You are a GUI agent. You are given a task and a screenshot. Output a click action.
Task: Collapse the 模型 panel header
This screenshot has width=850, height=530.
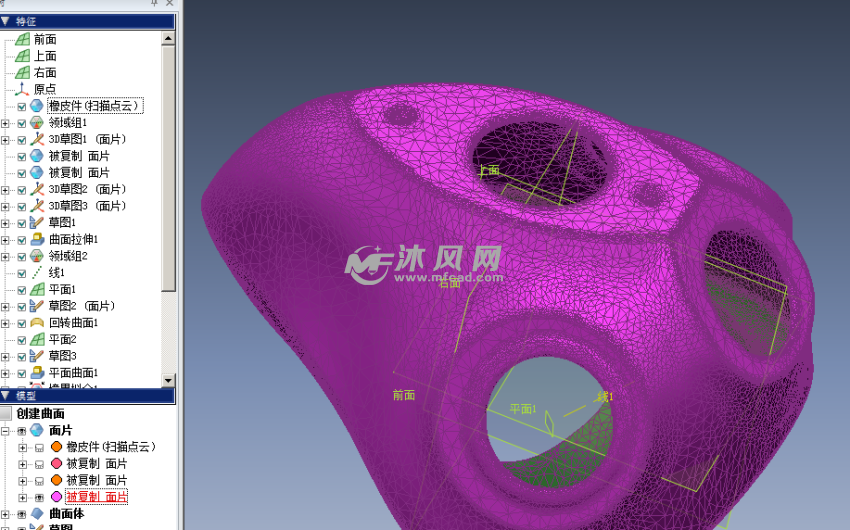coord(5,396)
